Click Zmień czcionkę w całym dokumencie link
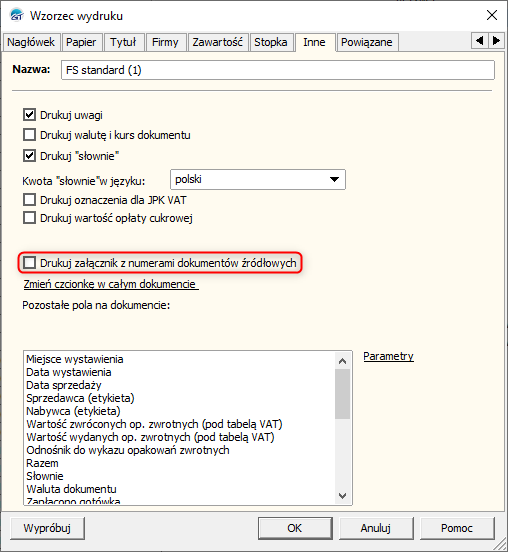This screenshot has height=552, width=508. coord(110,284)
